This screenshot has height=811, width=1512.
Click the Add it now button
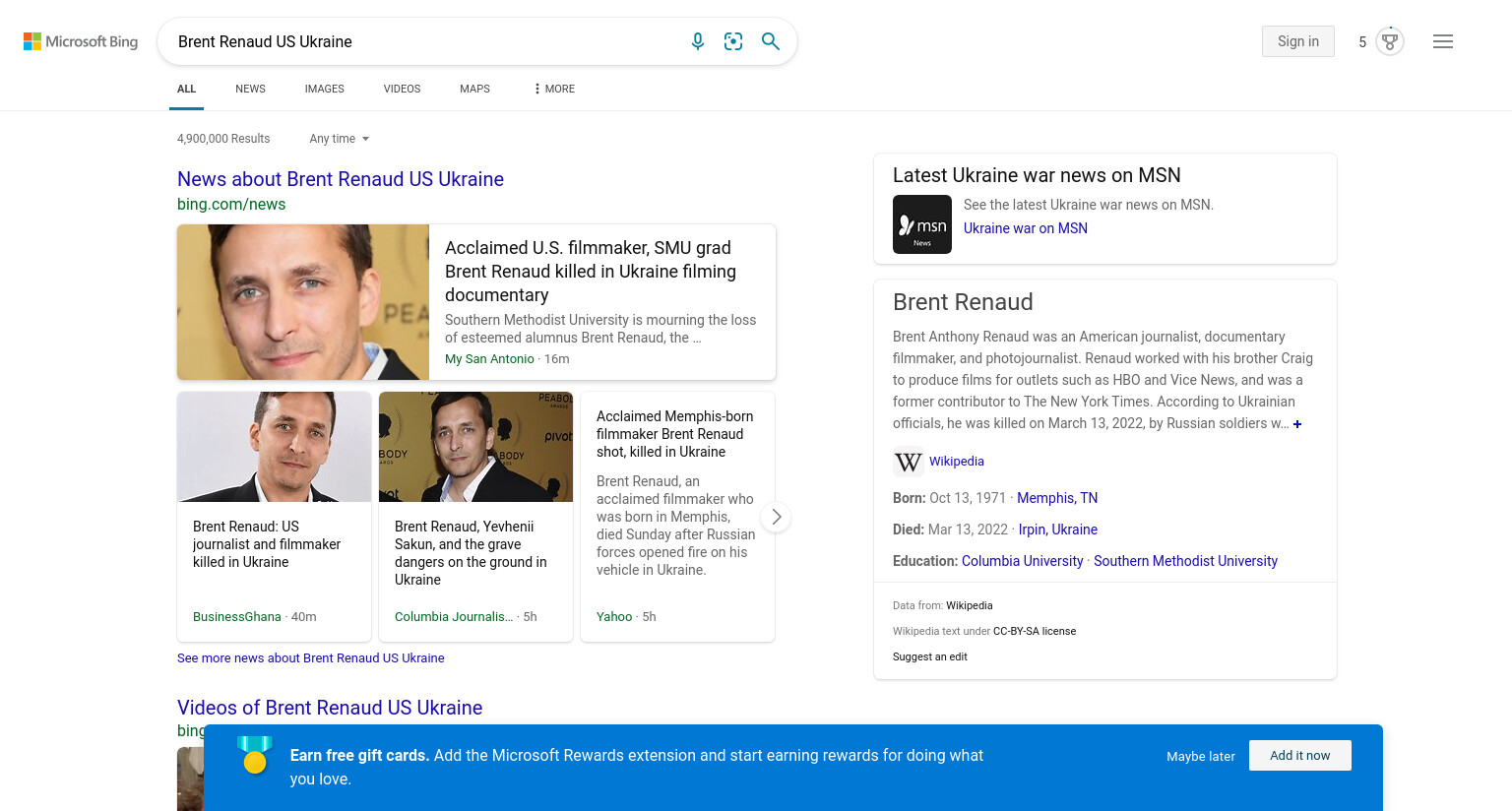tap(1300, 756)
